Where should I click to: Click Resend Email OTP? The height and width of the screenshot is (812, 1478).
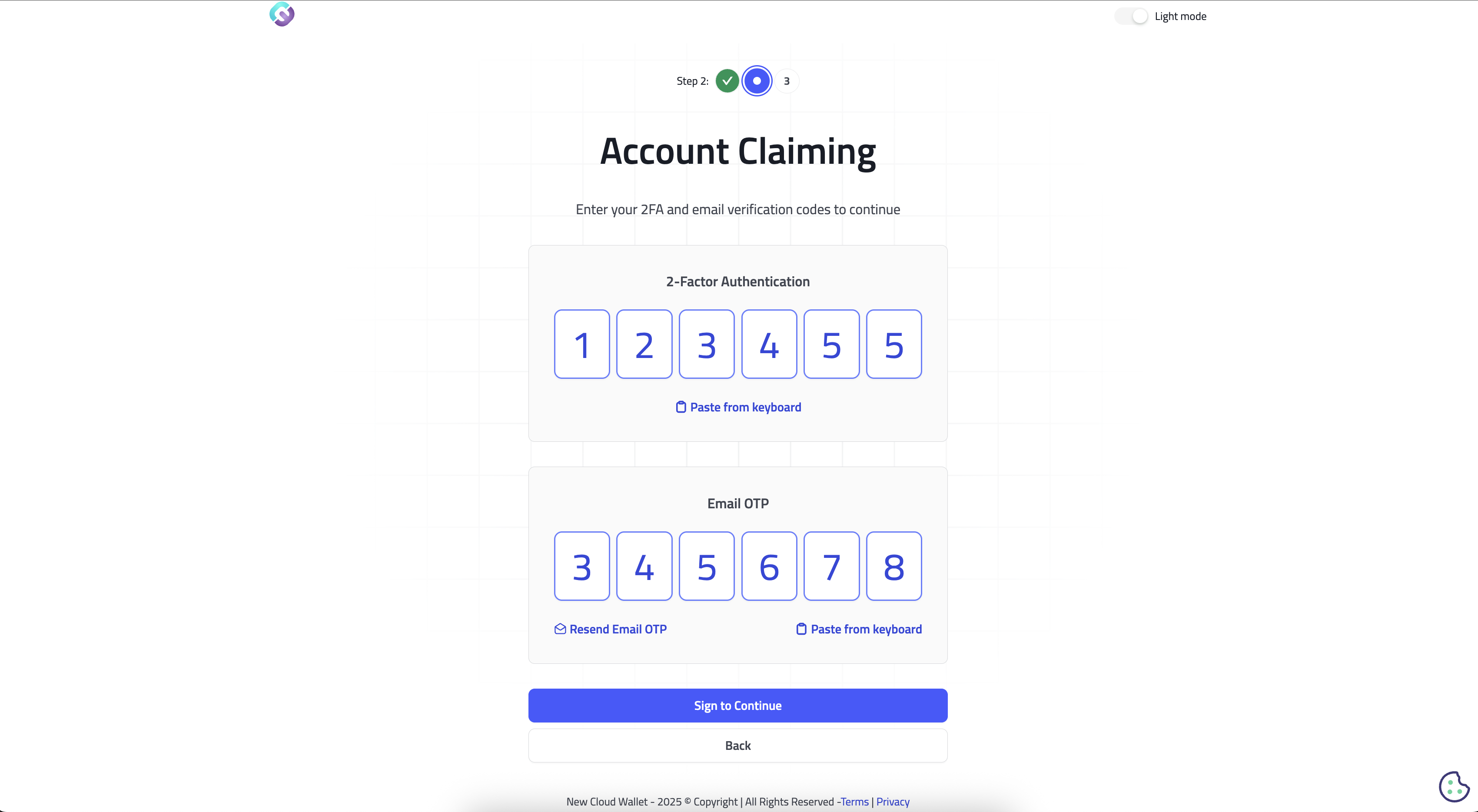(x=618, y=629)
